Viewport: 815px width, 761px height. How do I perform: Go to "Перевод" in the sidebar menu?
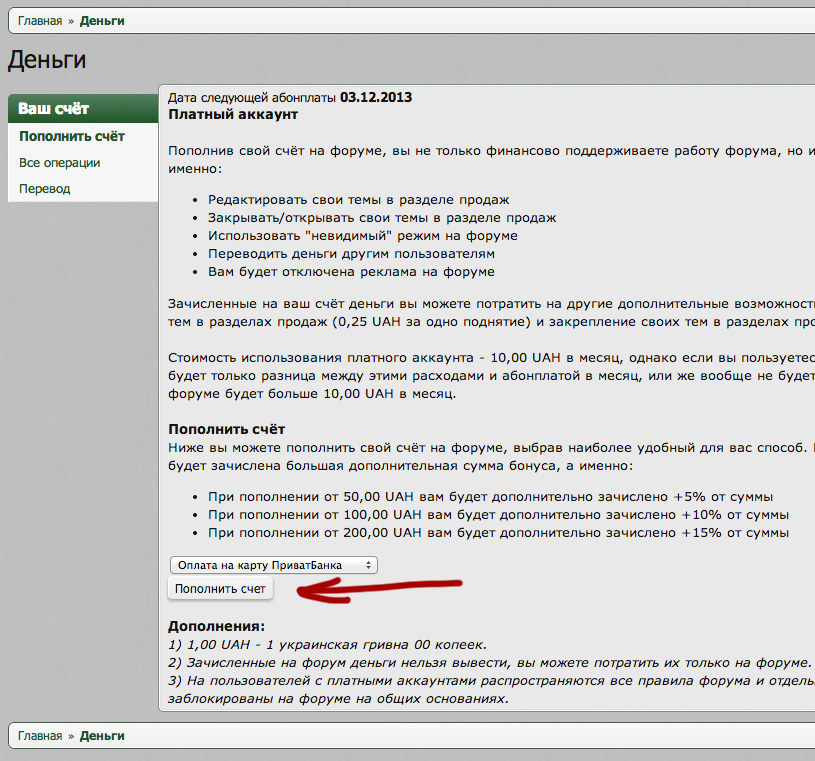(x=45, y=188)
